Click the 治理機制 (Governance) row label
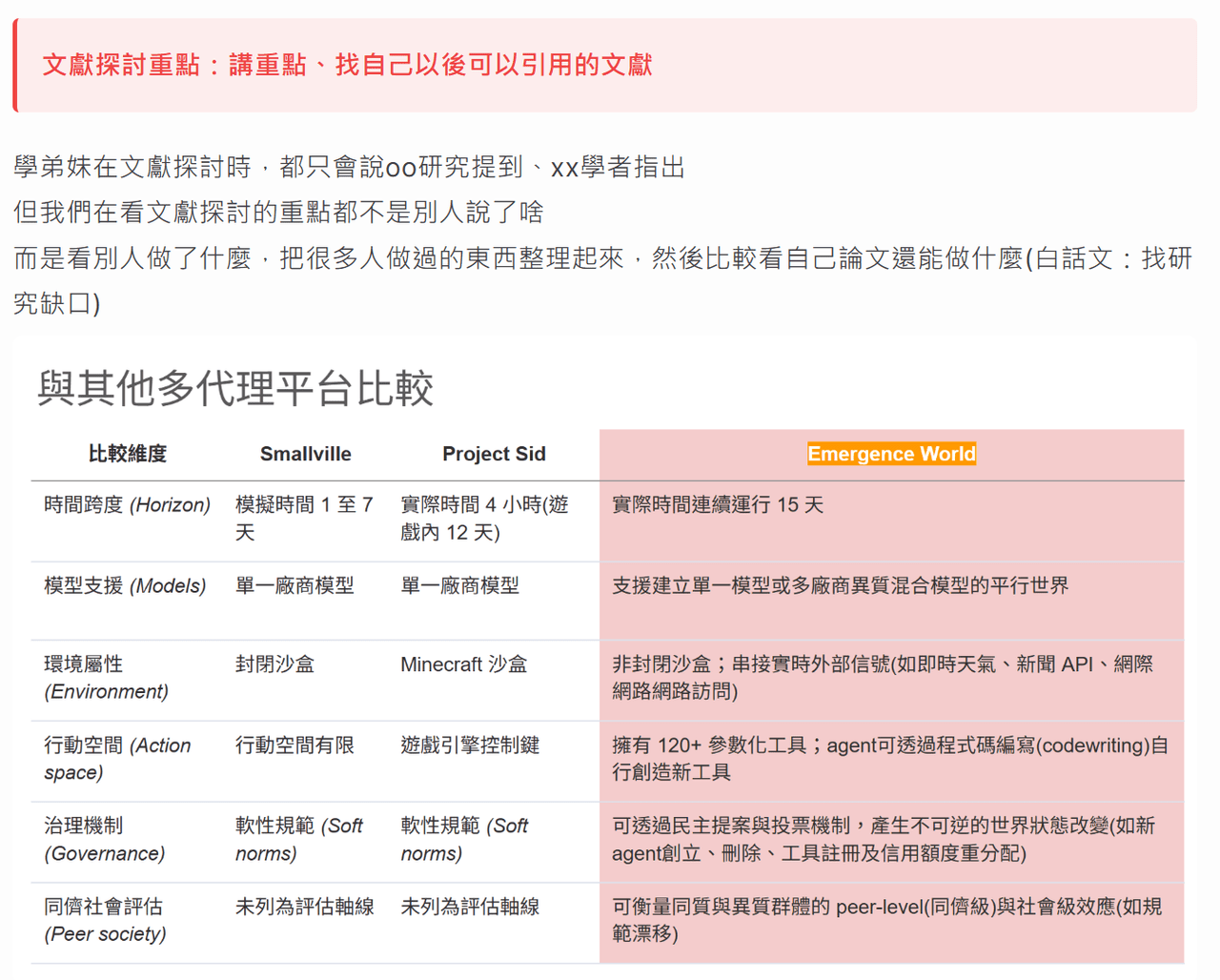 coord(104,840)
